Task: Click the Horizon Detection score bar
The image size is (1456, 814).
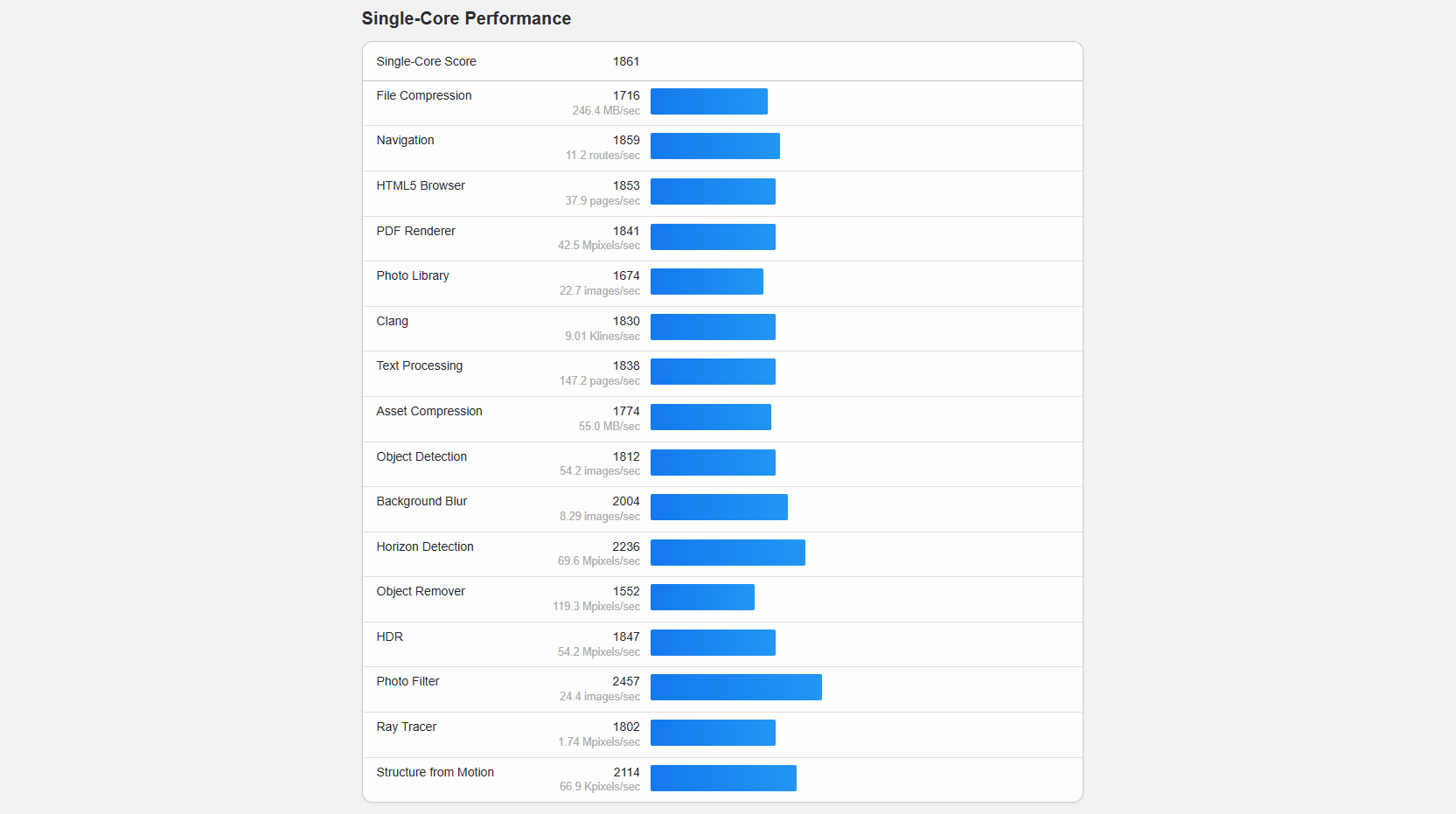Action: click(728, 553)
